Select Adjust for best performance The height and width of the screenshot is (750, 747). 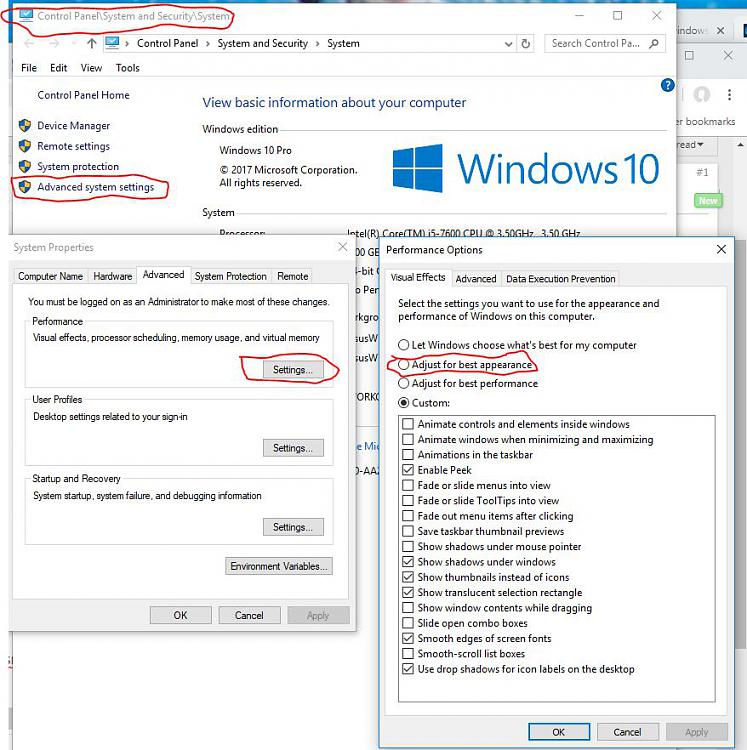point(404,384)
